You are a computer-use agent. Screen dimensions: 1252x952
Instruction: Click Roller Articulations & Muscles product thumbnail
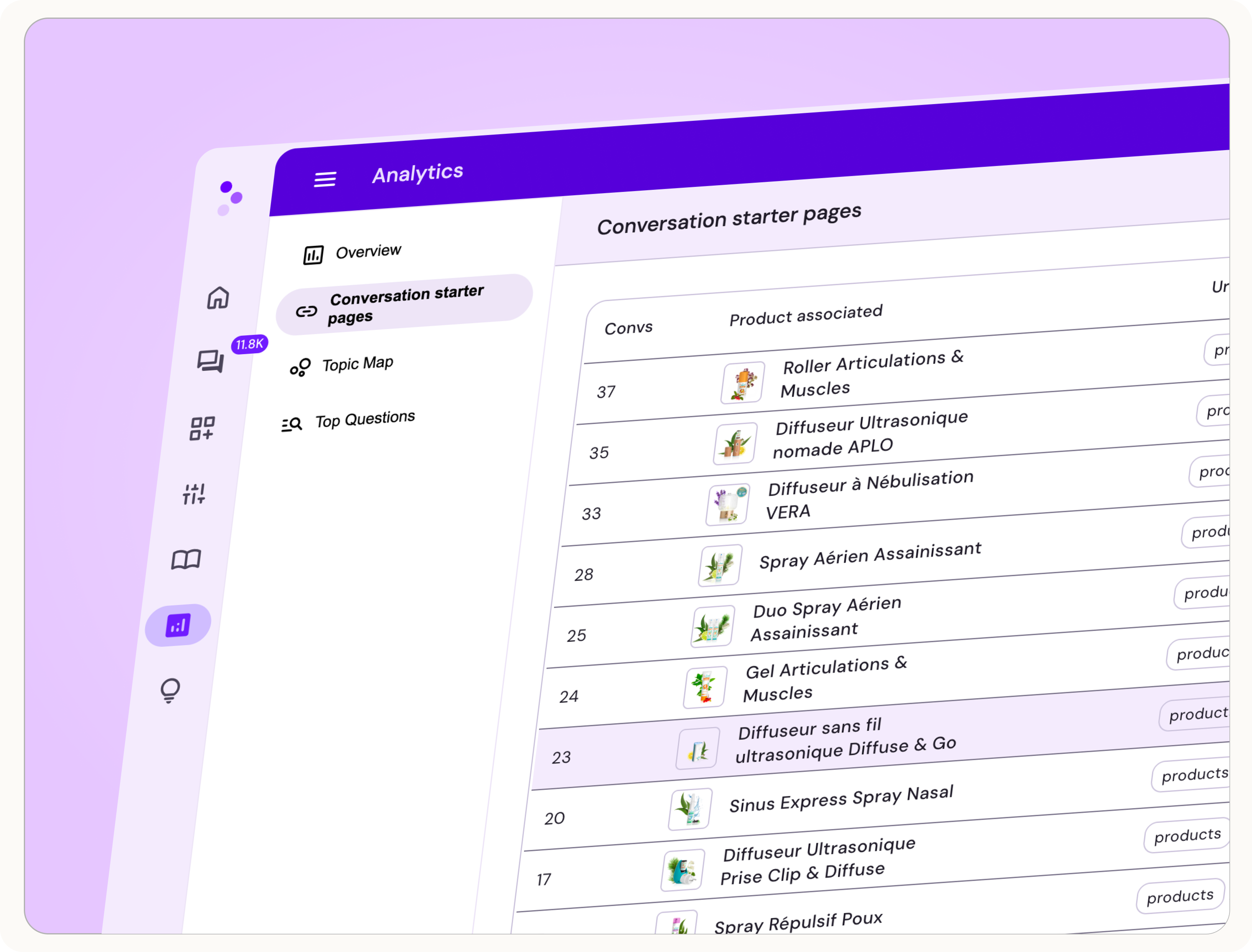[743, 383]
